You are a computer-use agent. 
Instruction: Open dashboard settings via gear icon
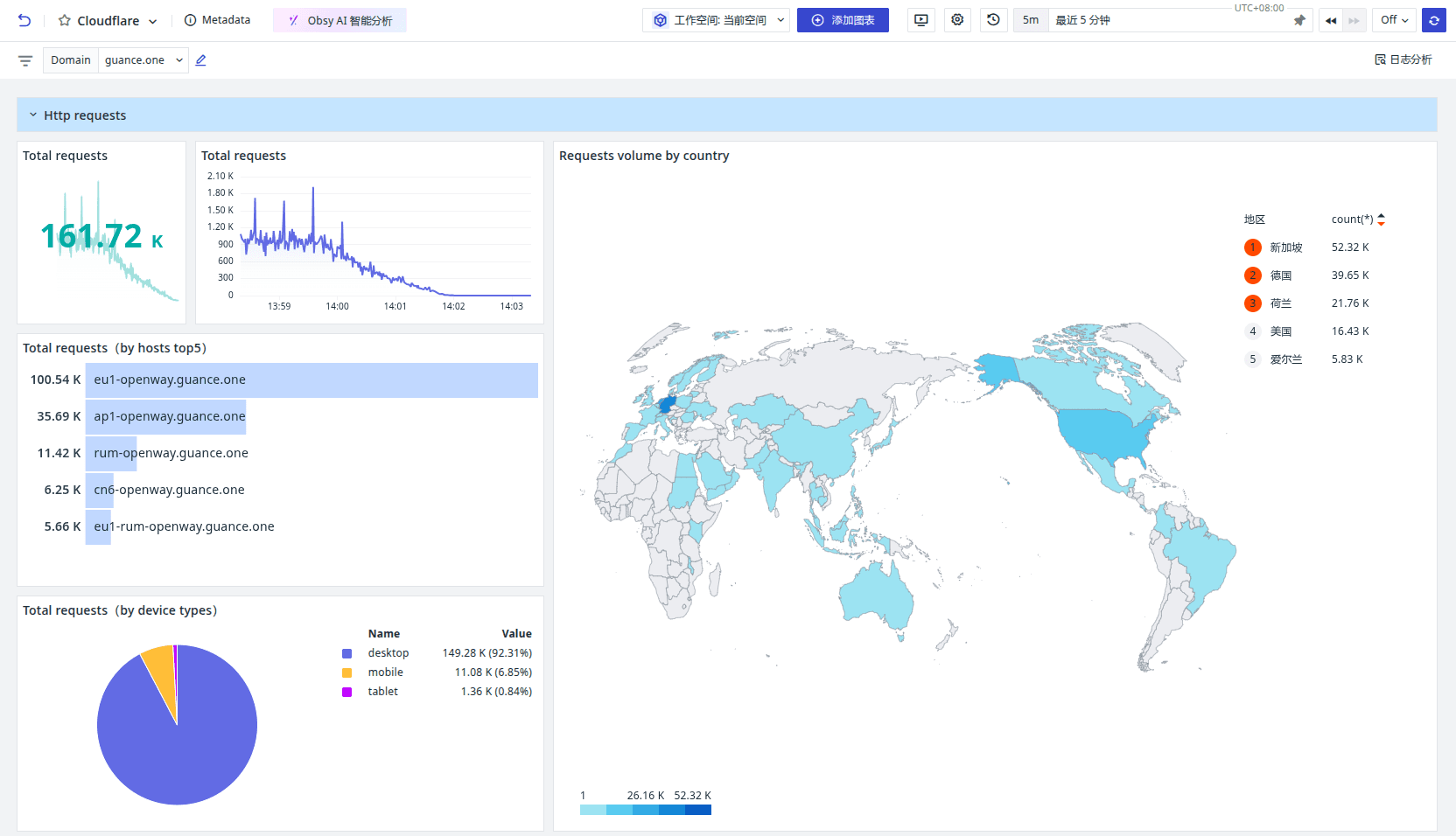(x=957, y=19)
